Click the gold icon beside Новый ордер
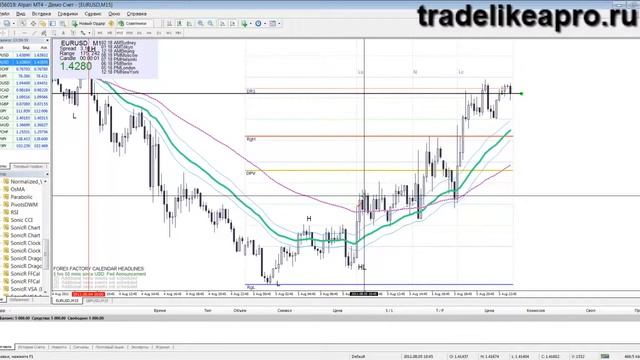Viewport: 640px width, 360px height. coord(111,24)
